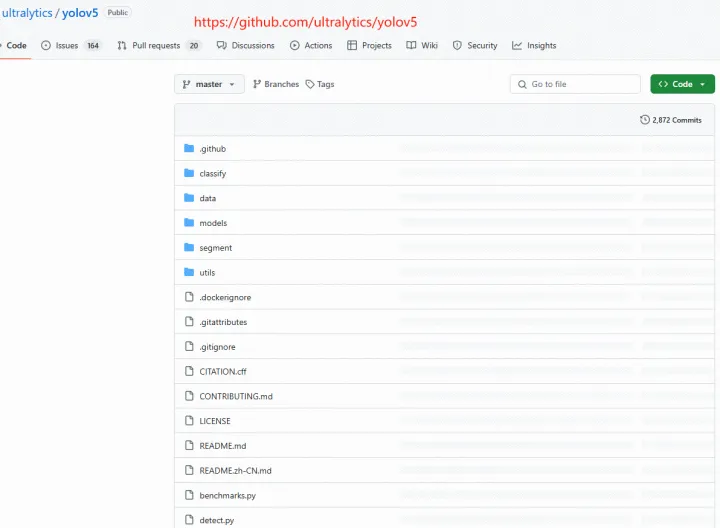
Task: Open the ultralytics owner link
Action: (x=27, y=13)
